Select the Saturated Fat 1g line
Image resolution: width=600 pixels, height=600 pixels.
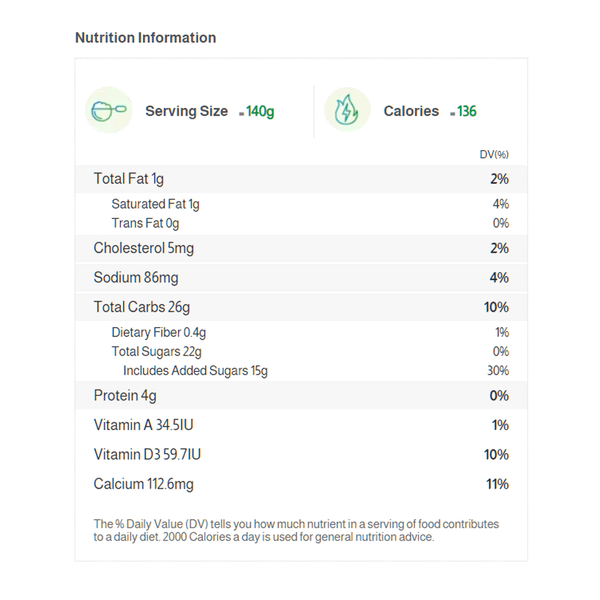point(155,204)
